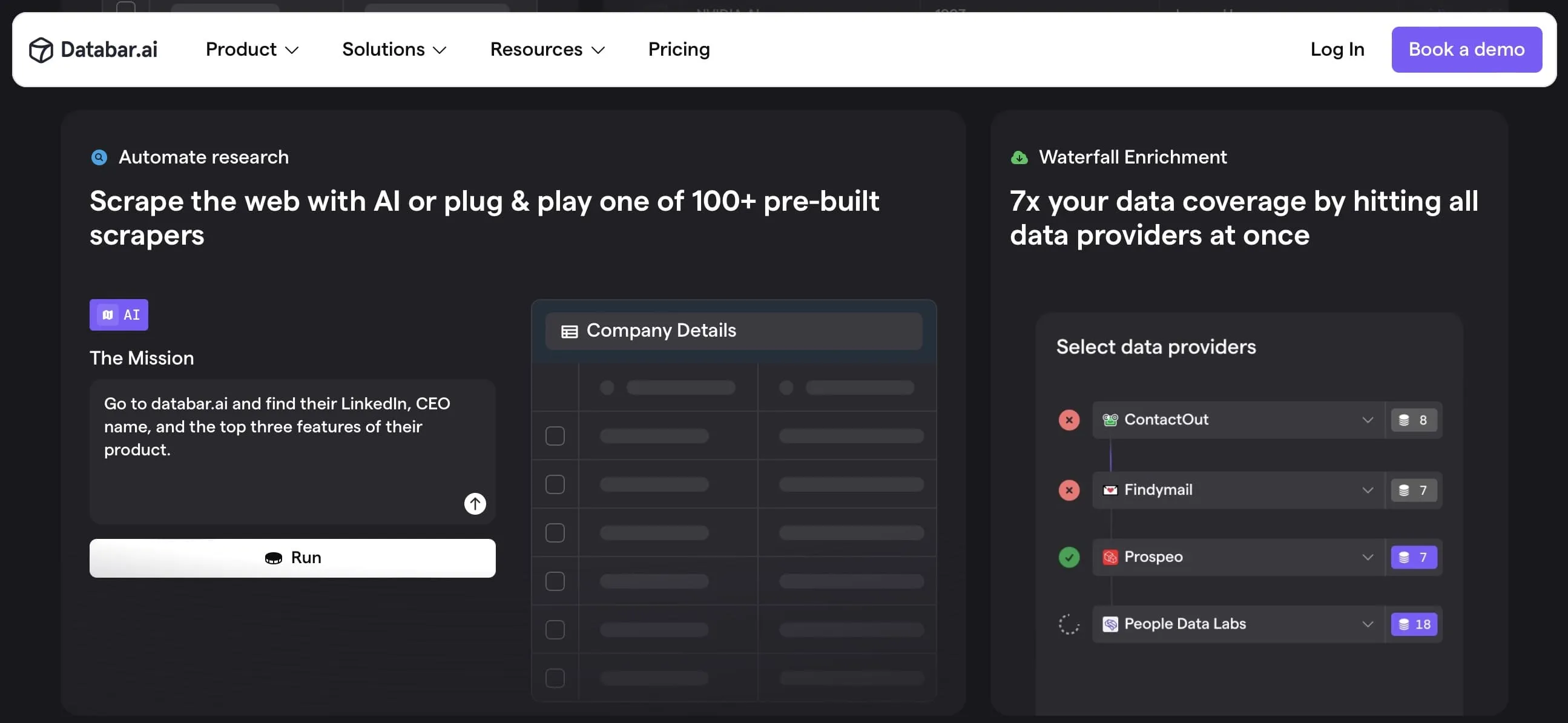Image resolution: width=1568 pixels, height=723 pixels.
Task: Click the AI badge above The Mission
Action: [x=119, y=315]
